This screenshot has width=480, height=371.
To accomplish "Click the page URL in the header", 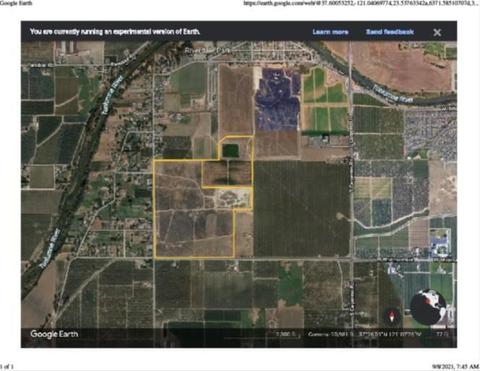I will [361, 3].
